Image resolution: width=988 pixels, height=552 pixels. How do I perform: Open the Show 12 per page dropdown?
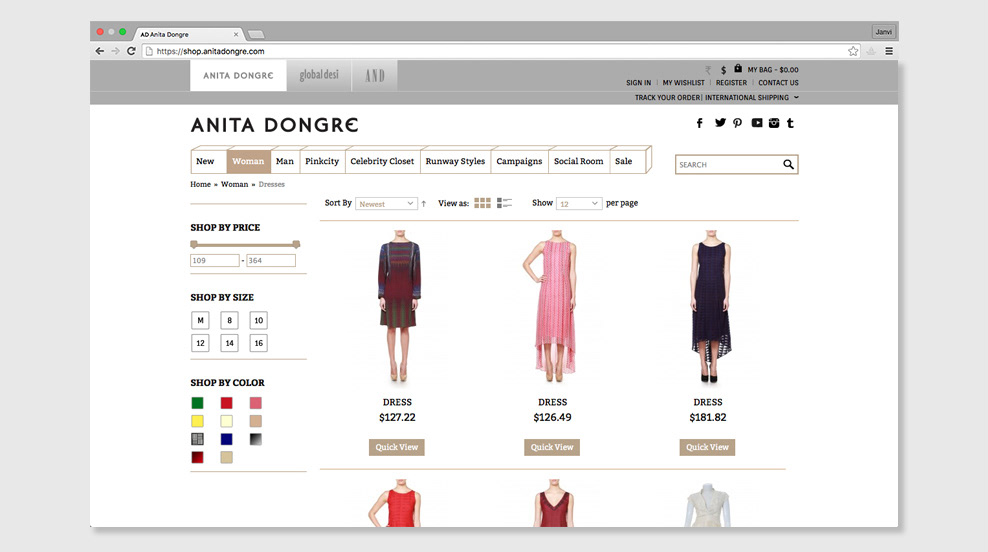(x=578, y=204)
